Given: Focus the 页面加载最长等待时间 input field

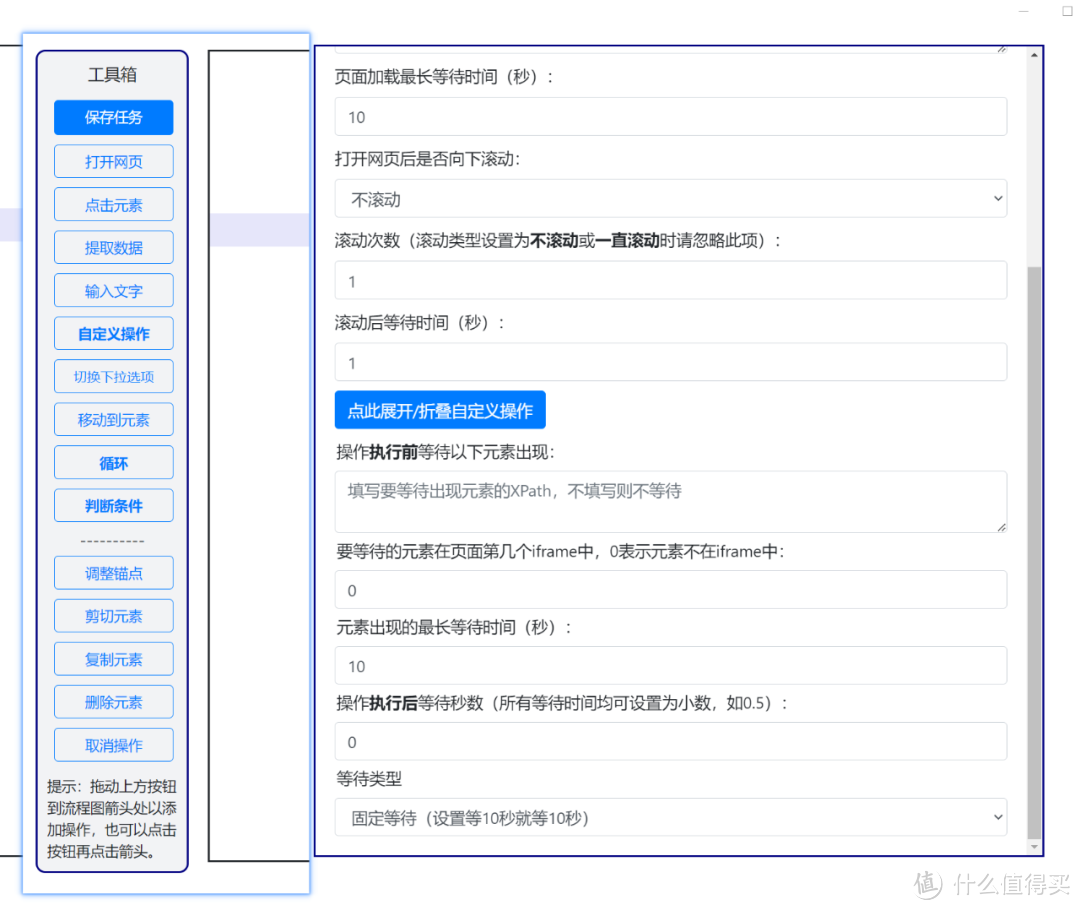Looking at the screenshot, I should [671, 117].
